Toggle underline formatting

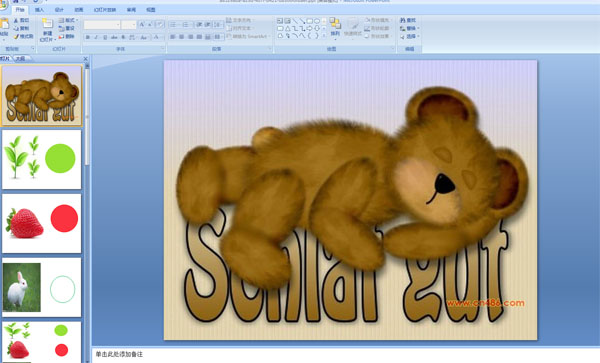pyautogui.click(x=105, y=37)
